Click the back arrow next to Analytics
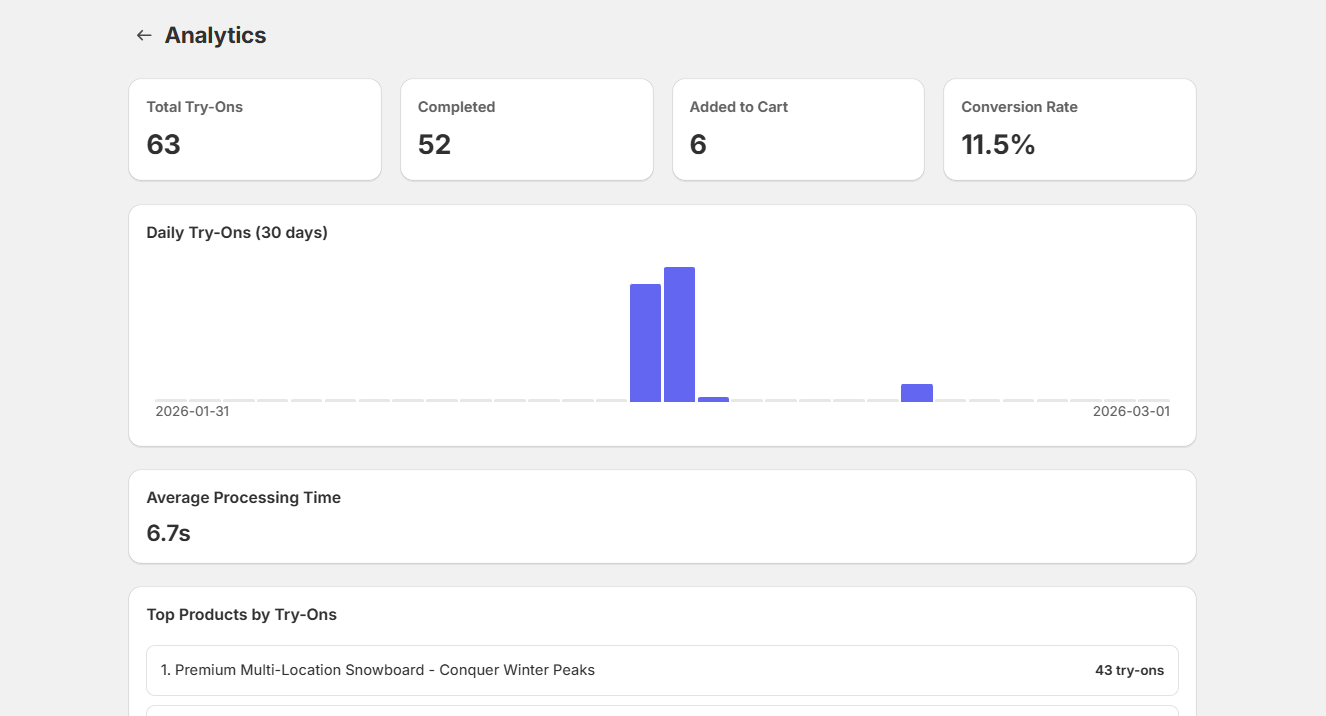 pyautogui.click(x=143, y=34)
